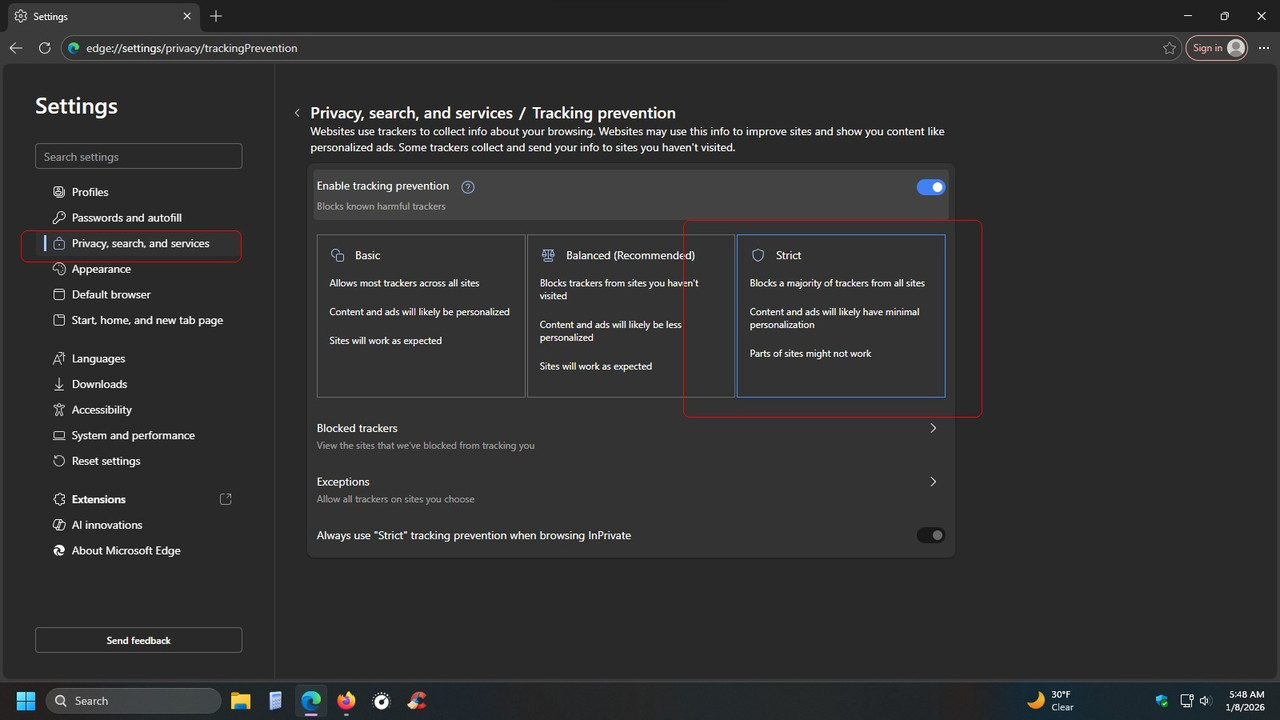Click the Send feedback button
The image size is (1280, 720).
138,640
